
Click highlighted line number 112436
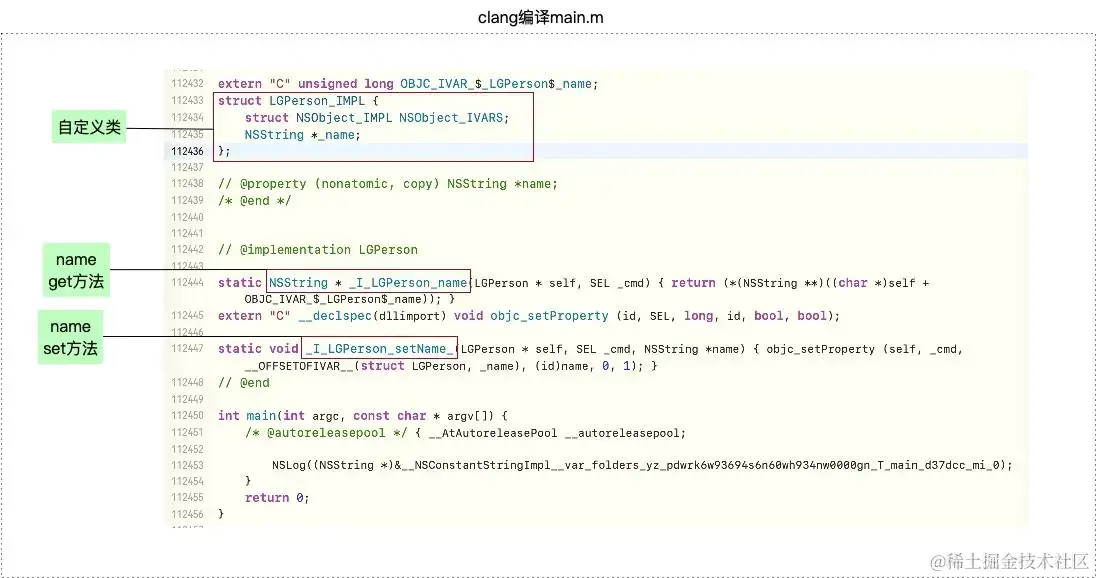pyautogui.click(x=187, y=151)
